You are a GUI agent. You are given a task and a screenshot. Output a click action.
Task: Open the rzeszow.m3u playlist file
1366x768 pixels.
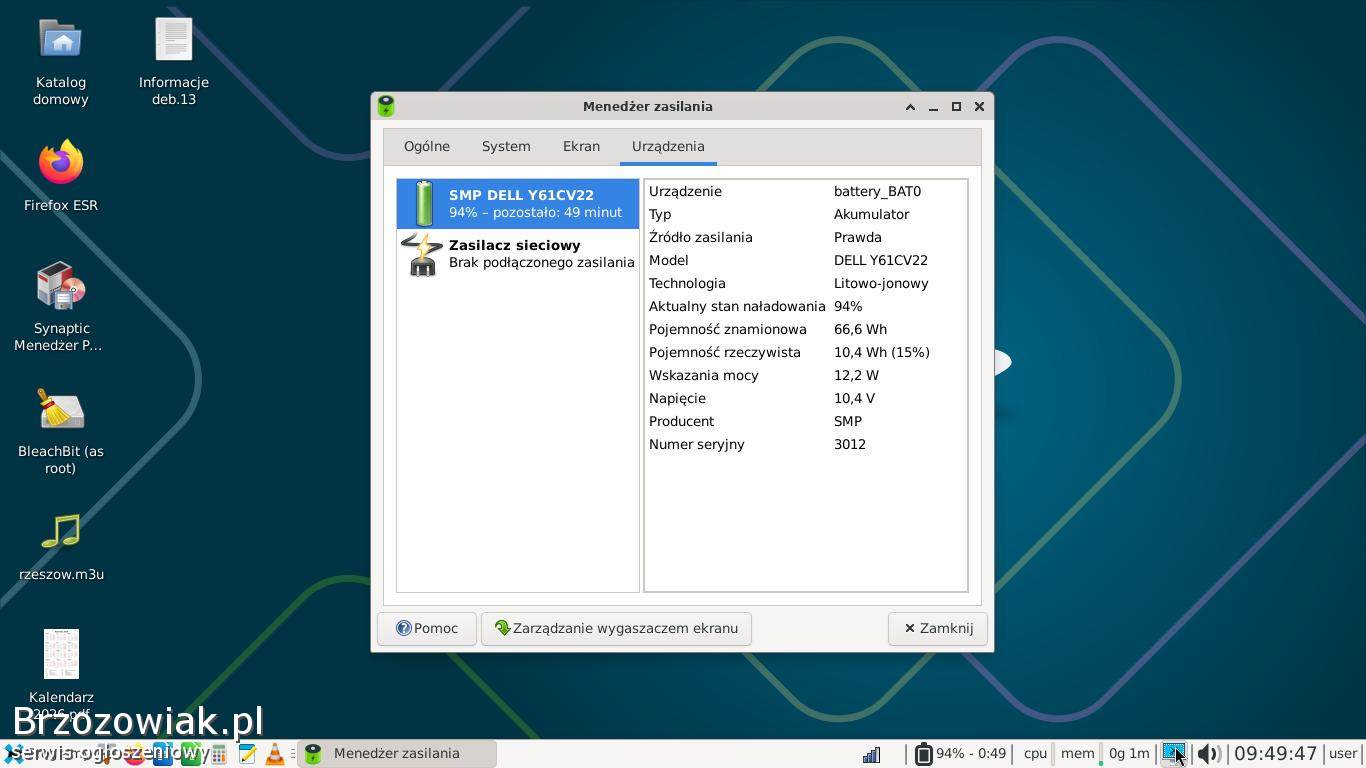(x=61, y=533)
